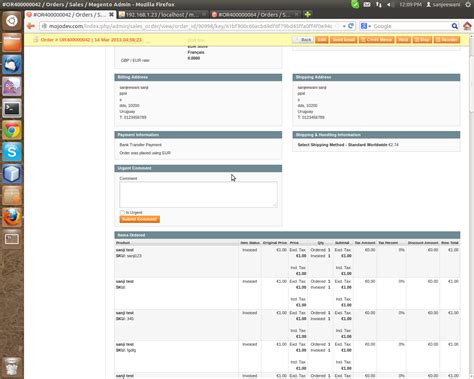Click Uruguay in the Billing Address
474x379 pixels.
(x=127, y=111)
